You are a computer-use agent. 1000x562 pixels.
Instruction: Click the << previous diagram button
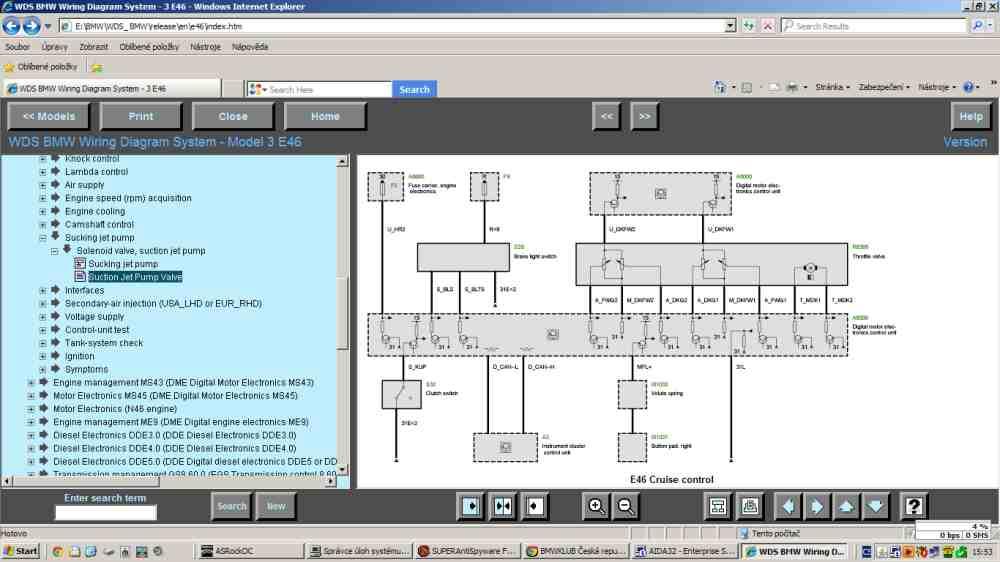[607, 116]
